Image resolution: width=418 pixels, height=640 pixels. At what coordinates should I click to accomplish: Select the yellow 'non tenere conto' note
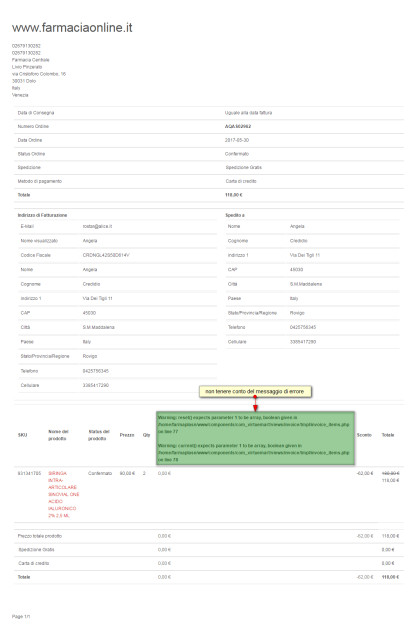tap(255, 391)
